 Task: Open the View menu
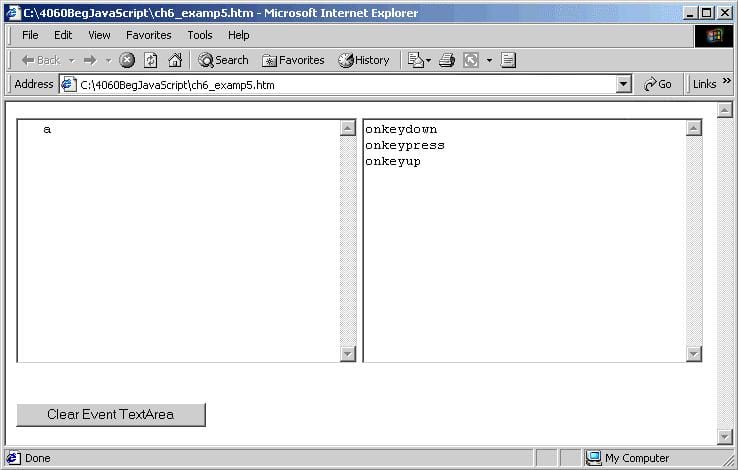(x=99, y=35)
